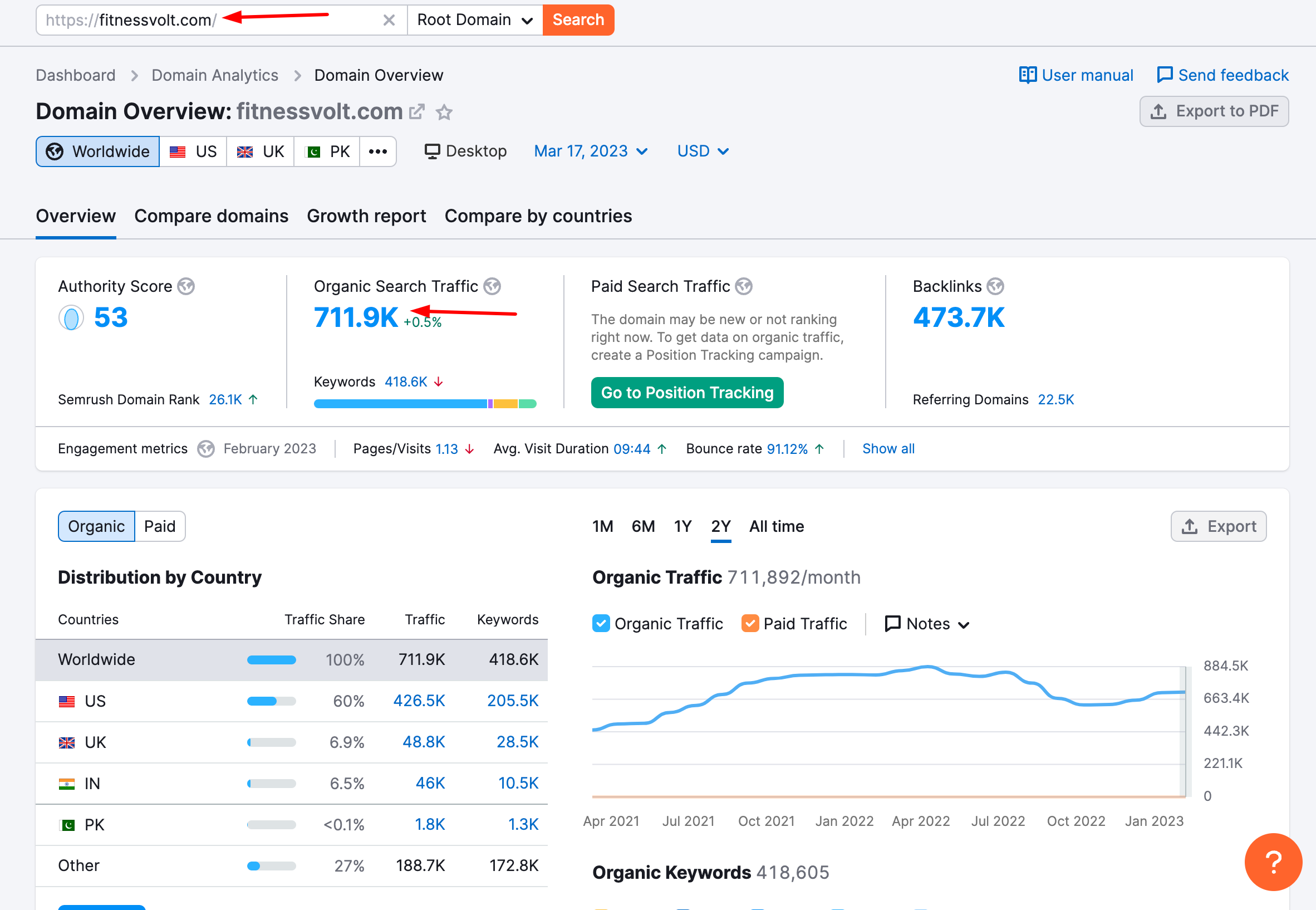This screenshot has height=910, width=1316.
Task: Open the orange help question-mark bubble
Action: coord(1273,862)
